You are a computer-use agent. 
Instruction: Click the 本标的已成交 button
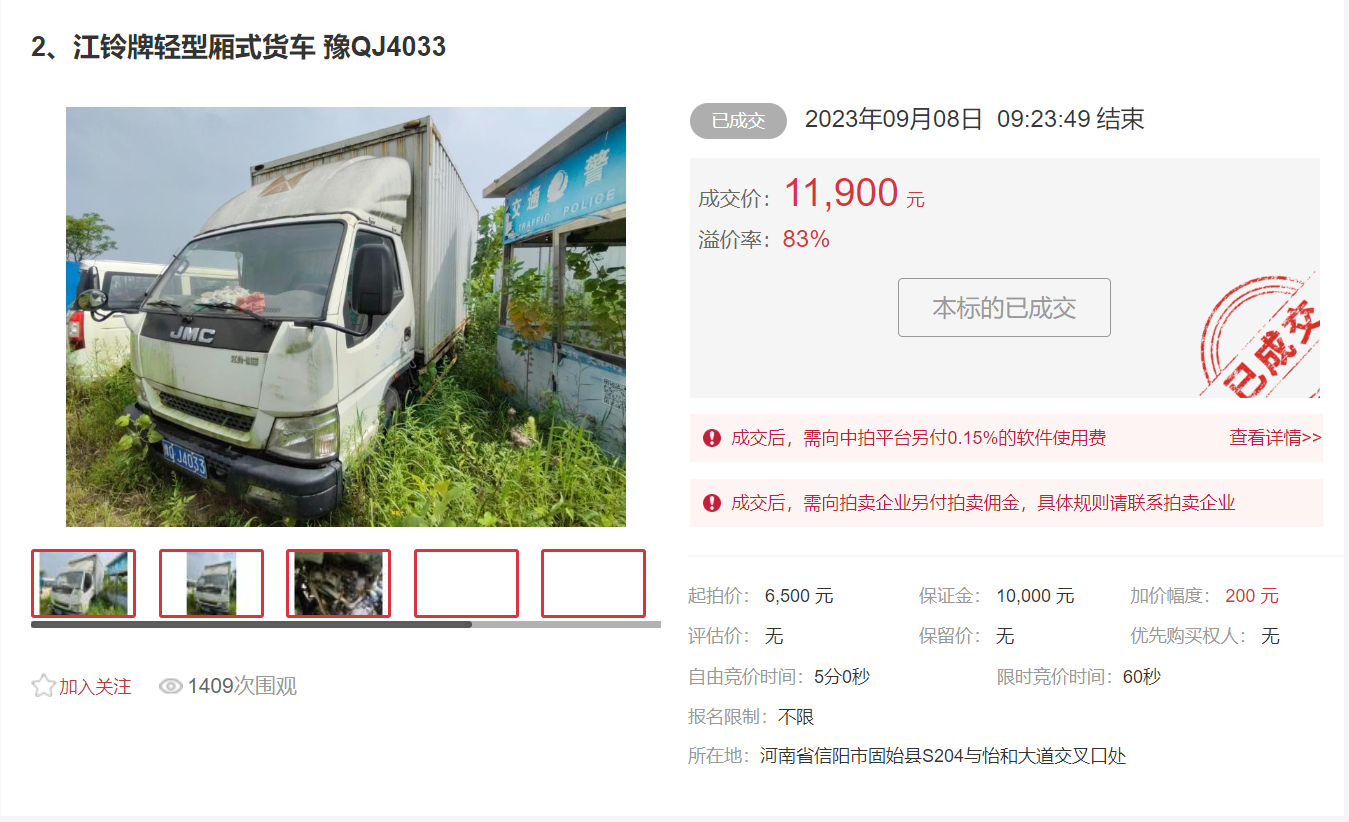[1004, 307]
